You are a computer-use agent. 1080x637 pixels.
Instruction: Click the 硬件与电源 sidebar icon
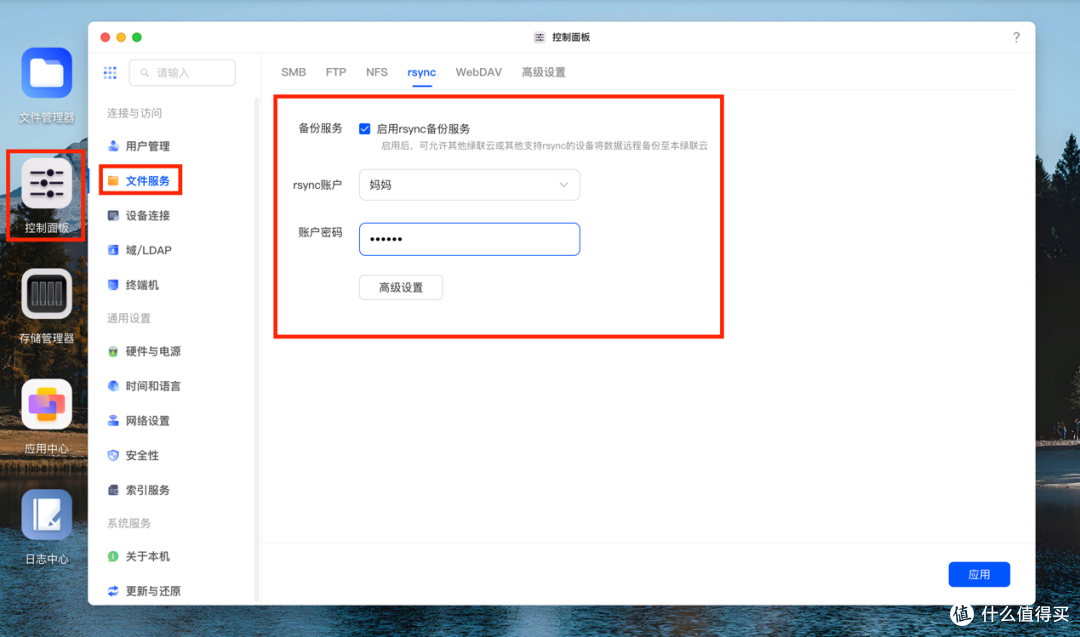[113, 351]
